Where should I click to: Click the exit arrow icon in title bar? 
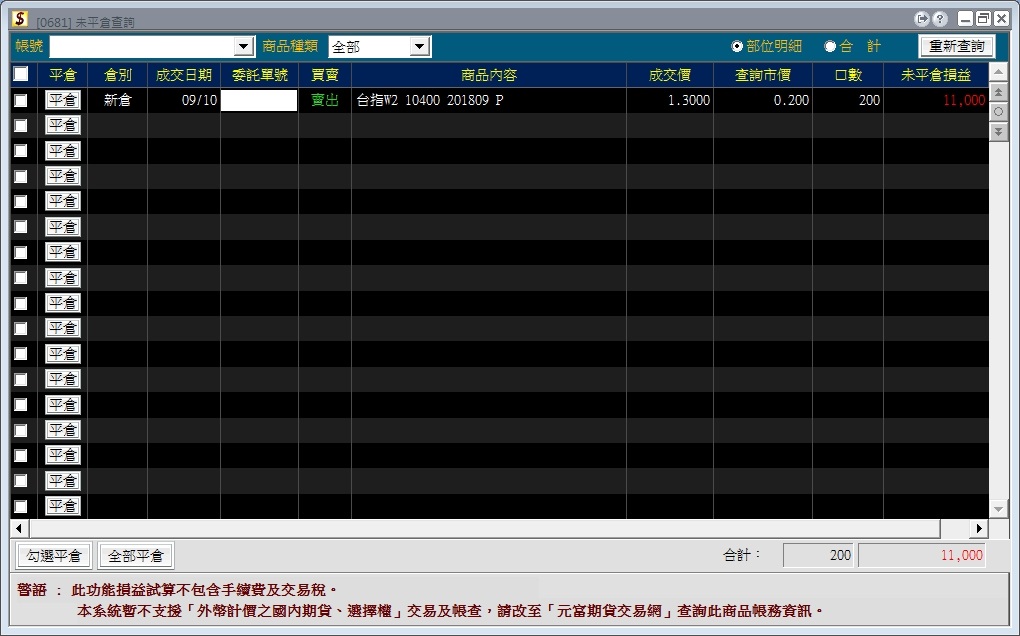(x=922, y=19)
